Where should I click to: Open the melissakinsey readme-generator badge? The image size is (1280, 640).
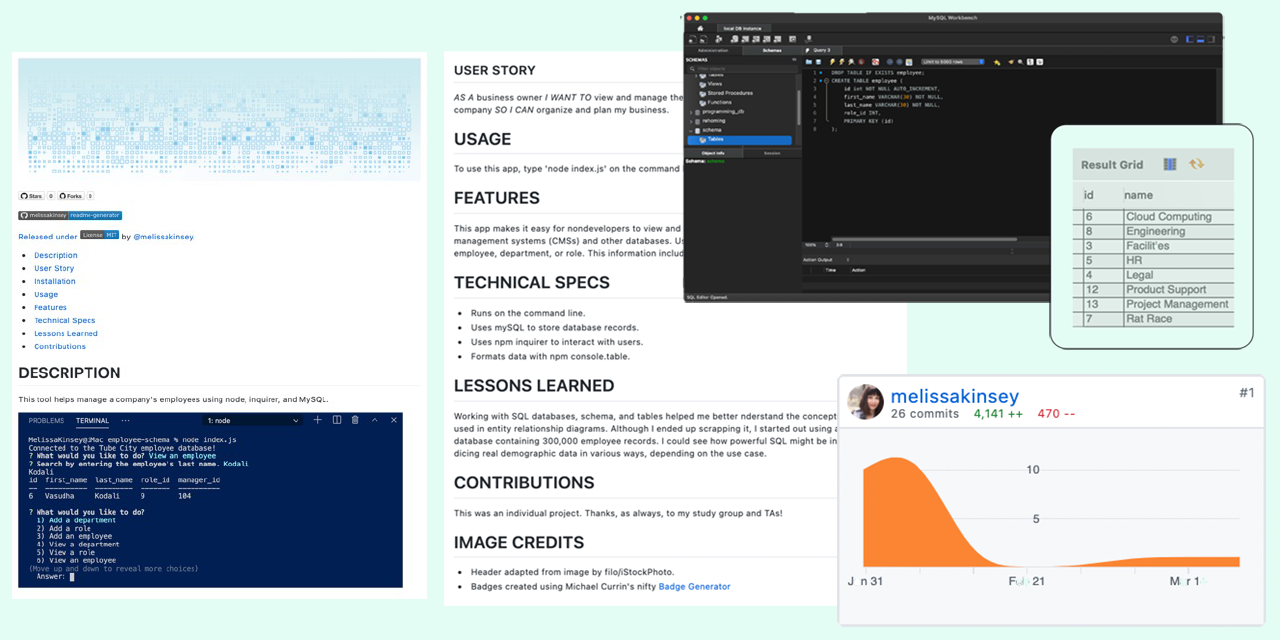[70, 215]
